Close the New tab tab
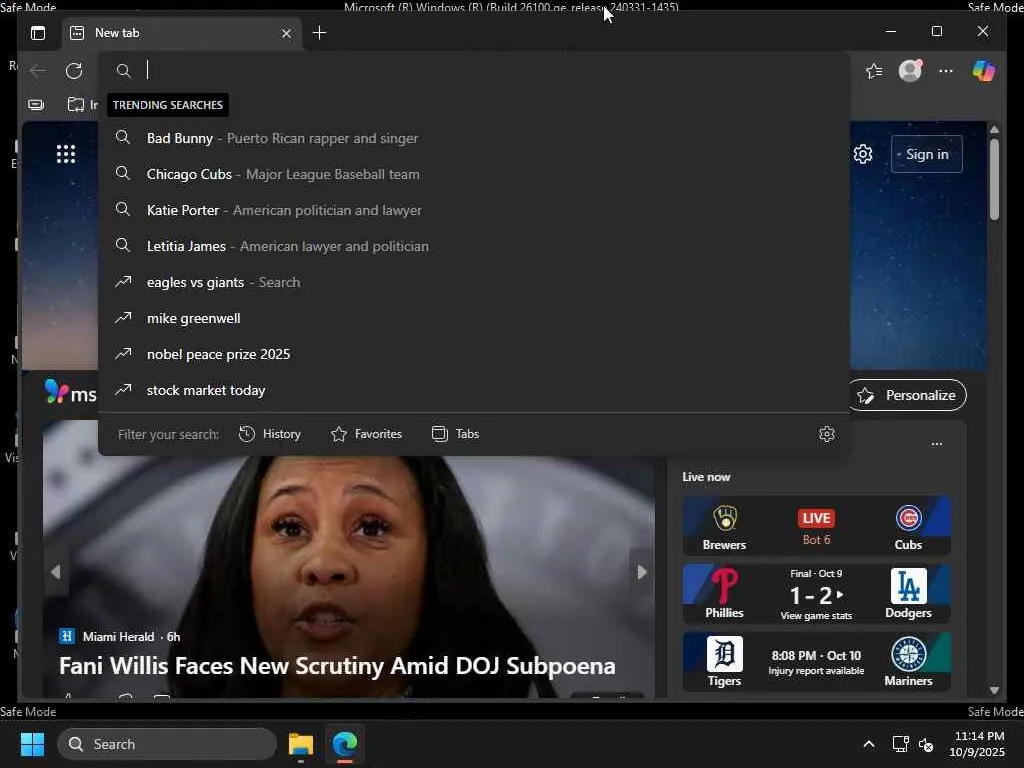 [286, 33]
